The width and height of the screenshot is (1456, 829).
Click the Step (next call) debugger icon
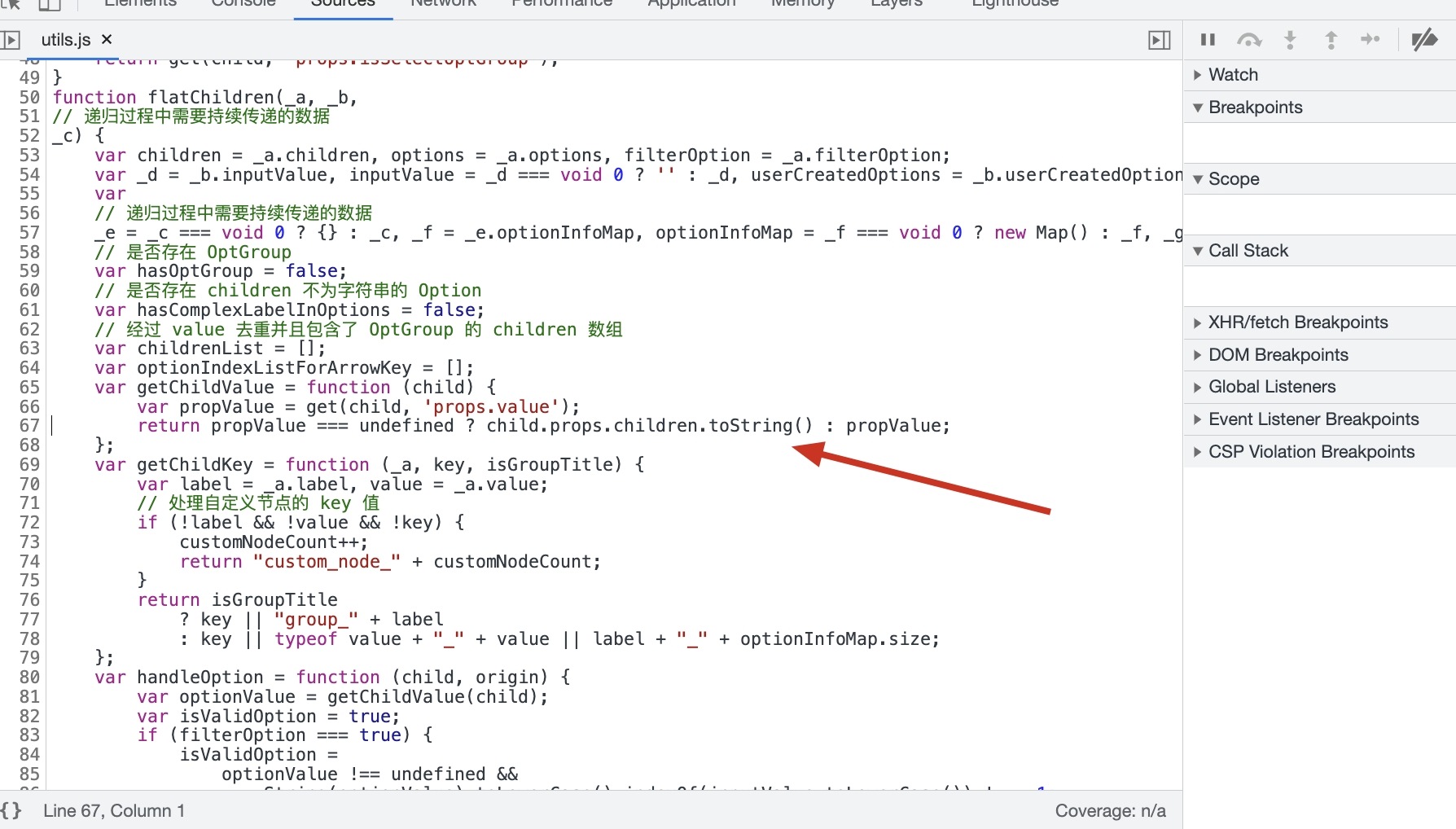pyautogui.click(x=1370, y=39)
